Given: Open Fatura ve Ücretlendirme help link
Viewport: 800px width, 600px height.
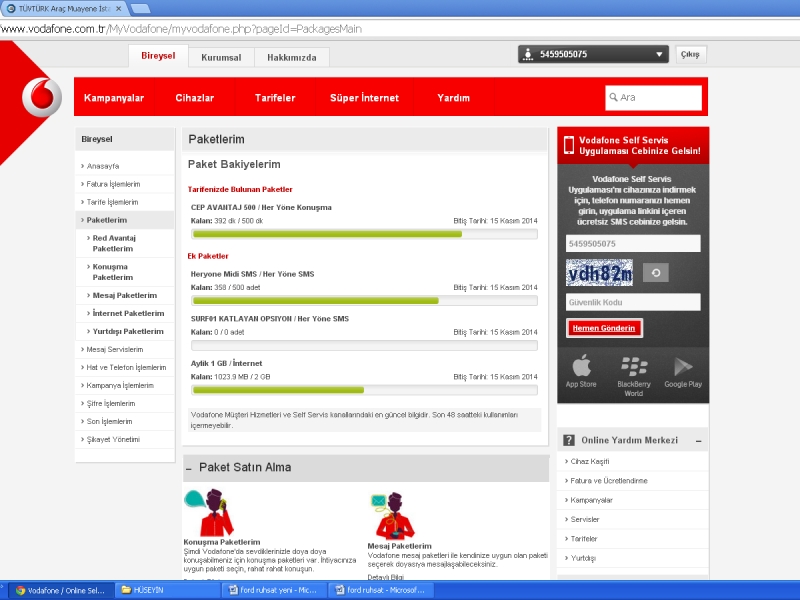Looking at the screenshot, I should (x=608, y=481).
